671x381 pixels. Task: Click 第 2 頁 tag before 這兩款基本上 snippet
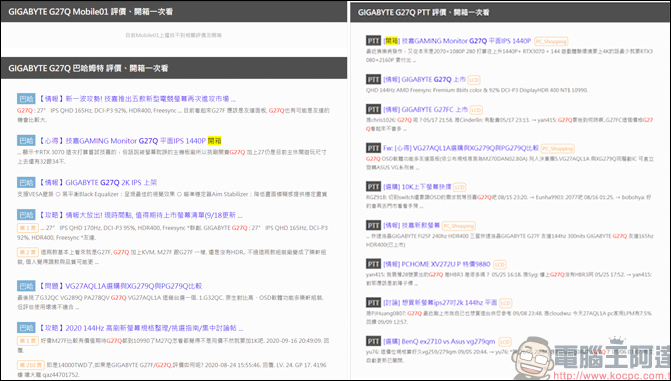tap(27, 253)
